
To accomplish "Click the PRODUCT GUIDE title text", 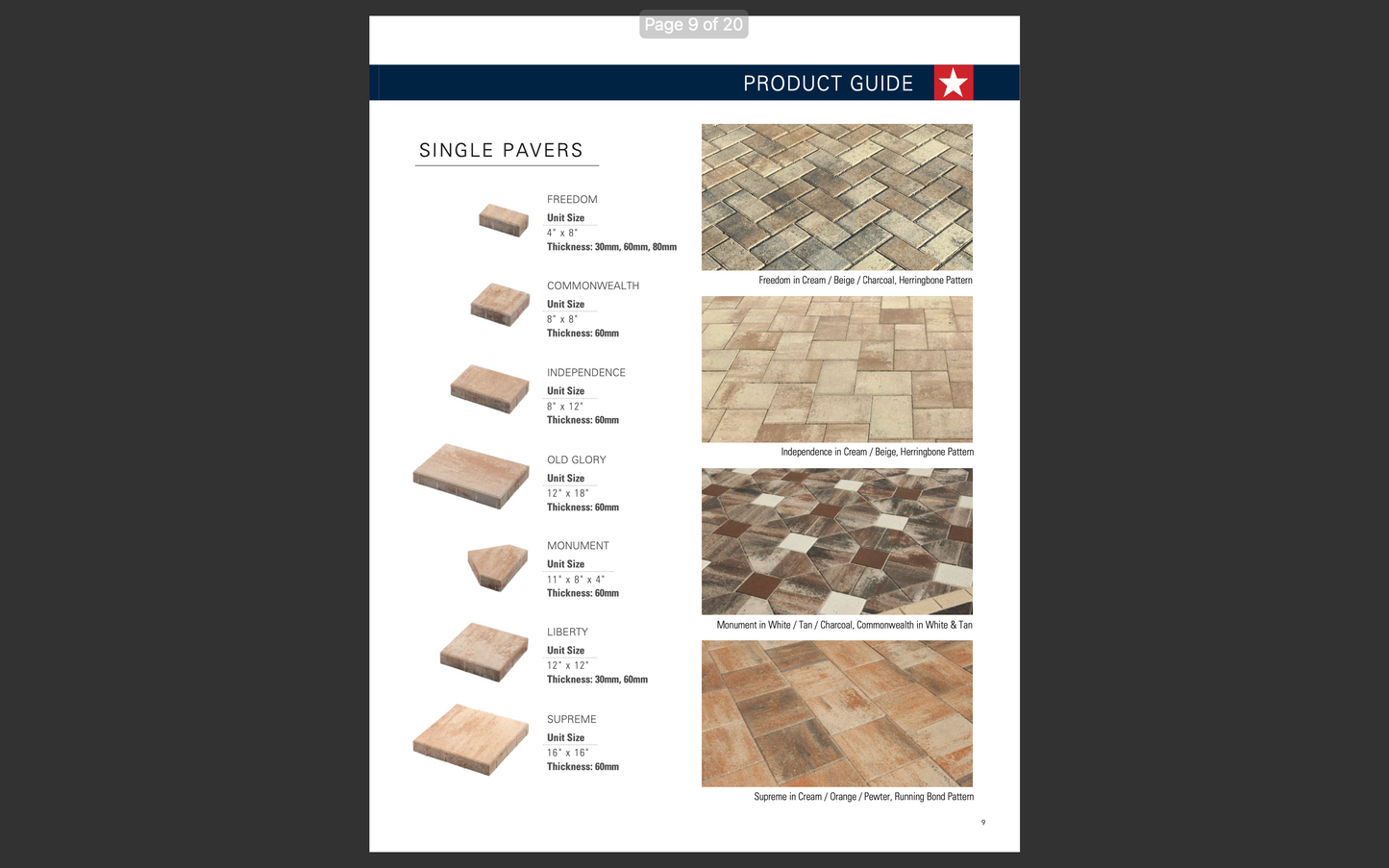I will pyautogui.click(x=827, y=84).
